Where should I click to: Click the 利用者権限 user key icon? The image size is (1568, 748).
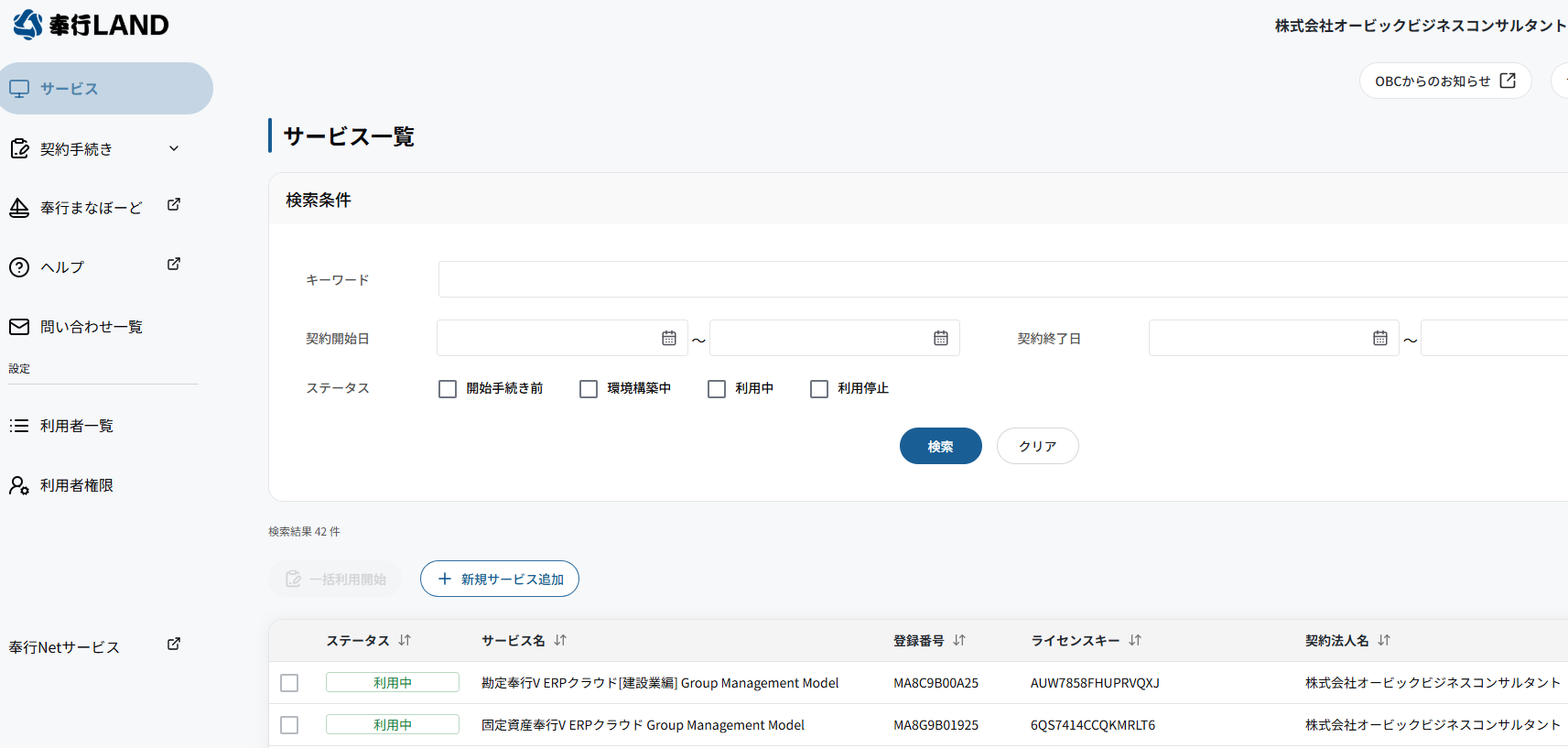click(x=19, y=485)
